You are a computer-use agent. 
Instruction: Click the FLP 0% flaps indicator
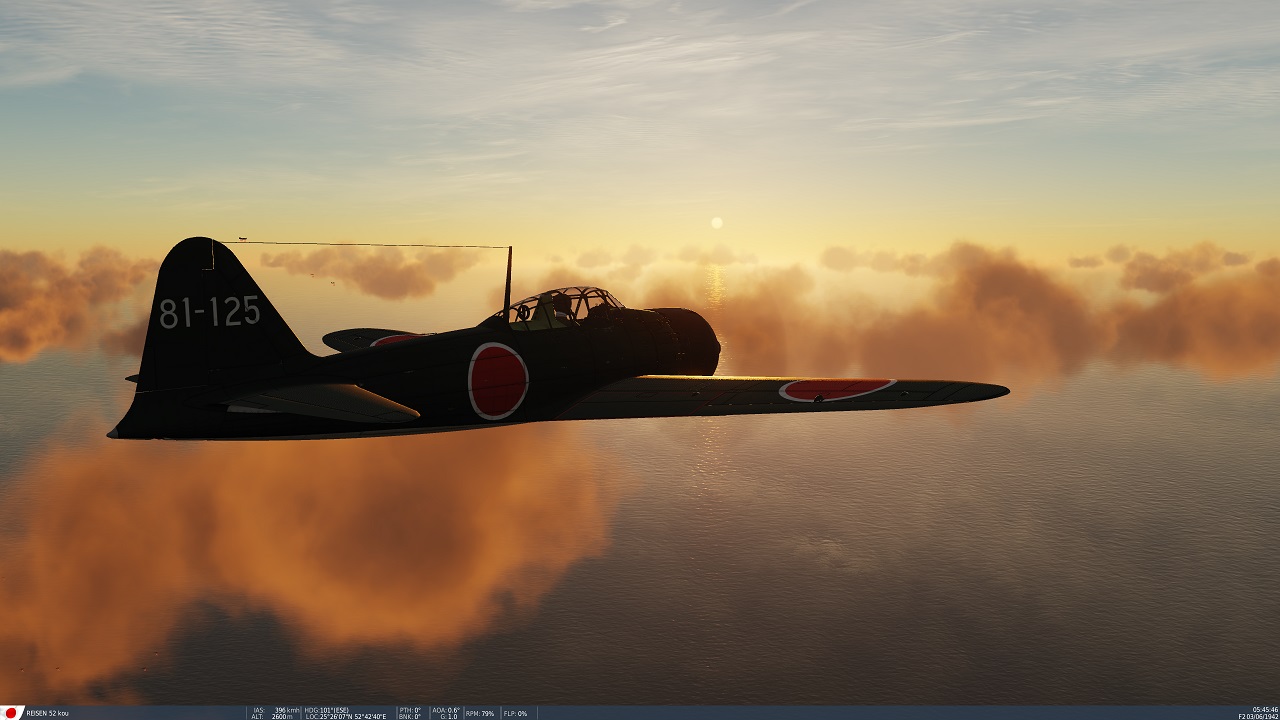[515, 714]
